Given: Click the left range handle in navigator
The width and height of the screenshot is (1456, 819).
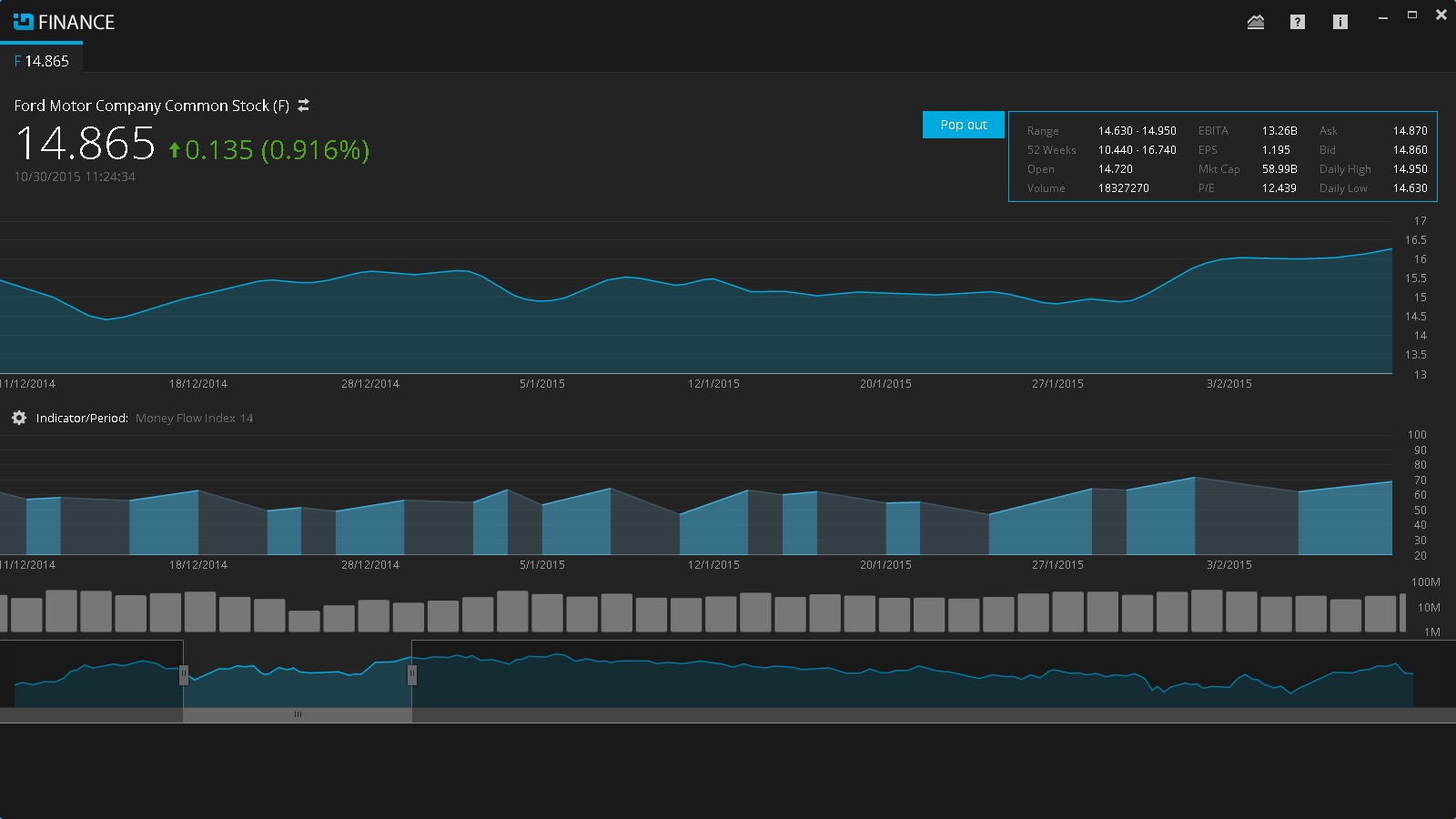Looking at the screenshot, I should pyautogui.click(x=184, y=674).
